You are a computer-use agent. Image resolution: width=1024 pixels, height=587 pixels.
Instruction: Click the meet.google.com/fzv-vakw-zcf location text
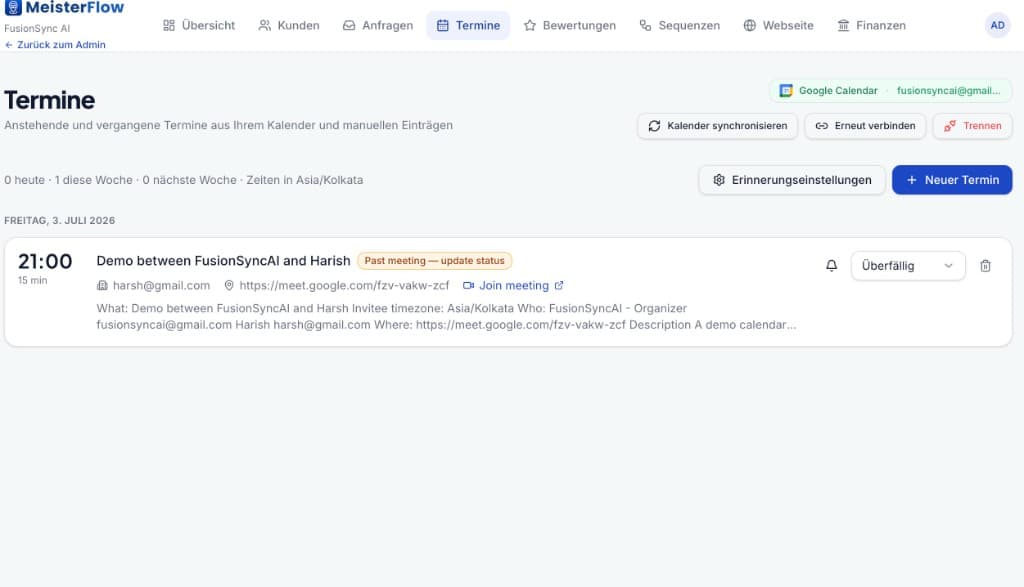point(344,285)
